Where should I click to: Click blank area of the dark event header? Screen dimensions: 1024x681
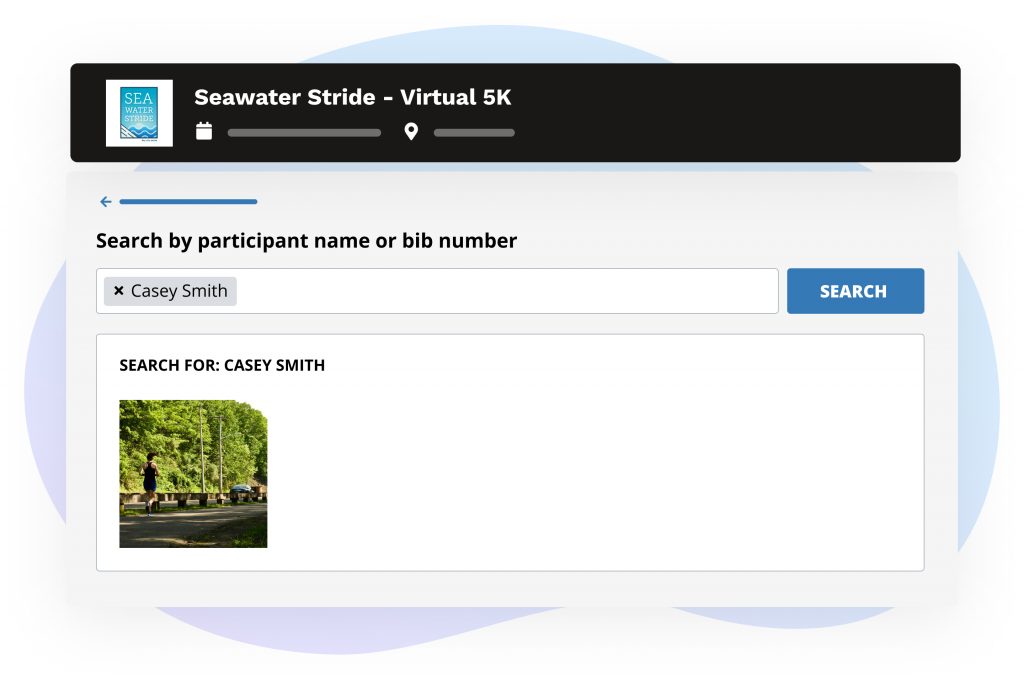(x=750, y=112)
